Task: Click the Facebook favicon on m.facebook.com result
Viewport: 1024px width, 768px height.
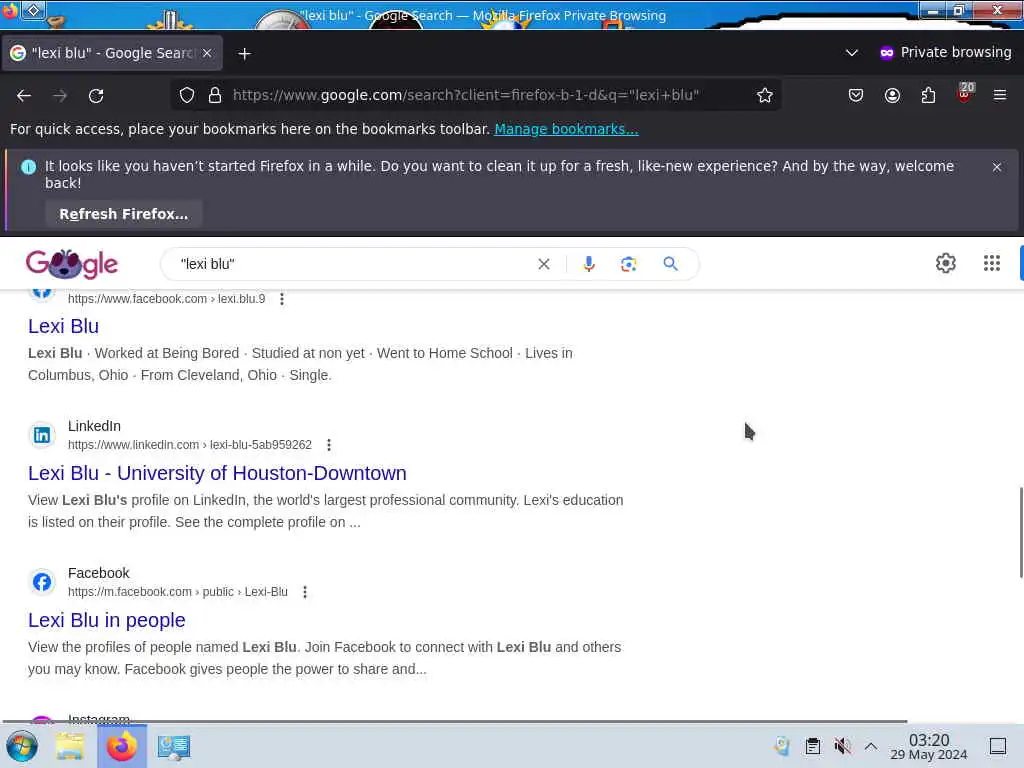Action: coord(42,582)
